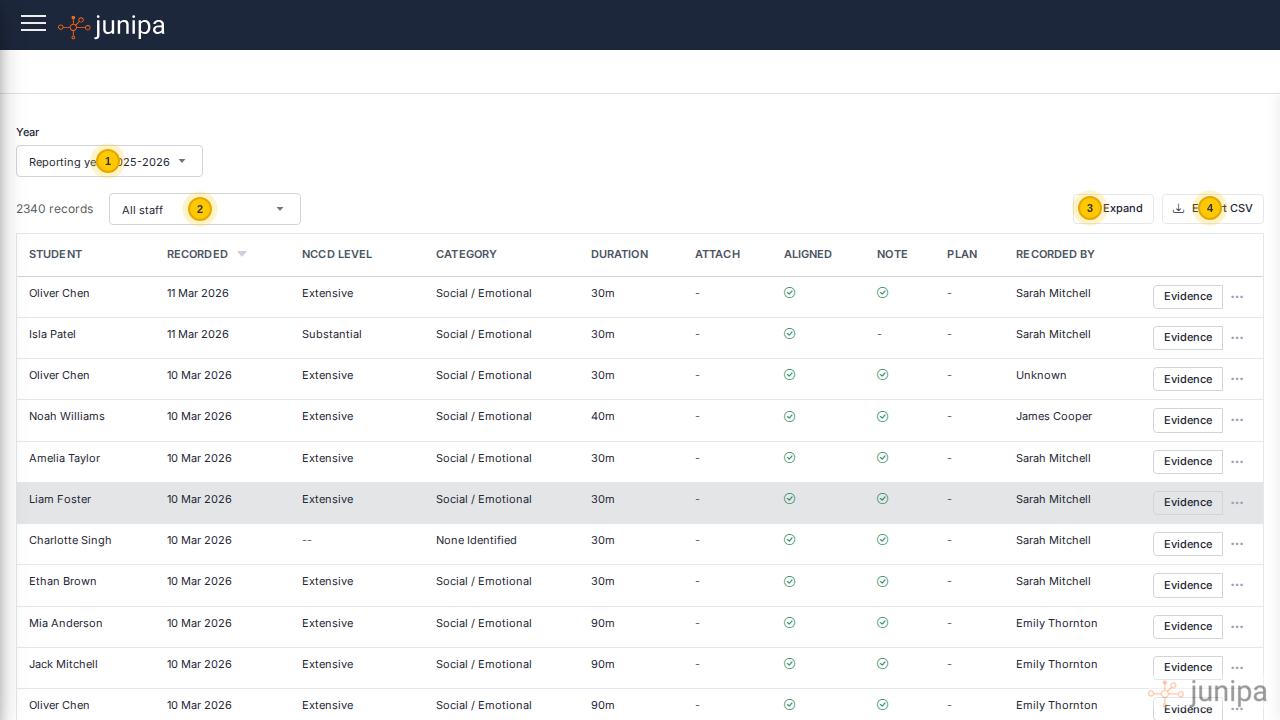Sort by the DURATION column header

(618, 253)
